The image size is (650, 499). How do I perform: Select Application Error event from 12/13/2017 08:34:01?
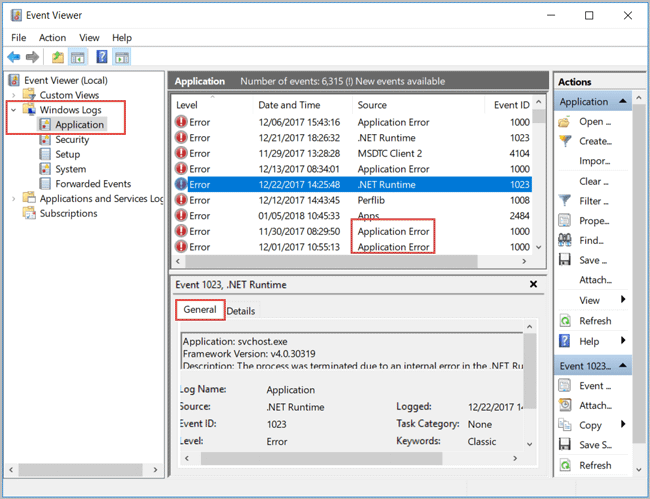pos(352,169)
